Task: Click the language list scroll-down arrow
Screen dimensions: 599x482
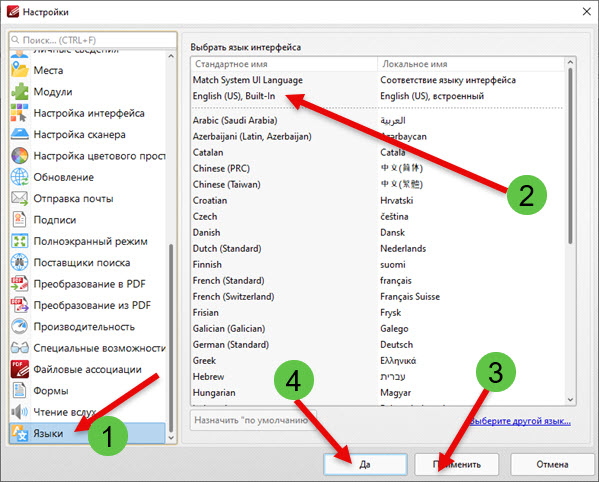Action: [x=570, y=400]
